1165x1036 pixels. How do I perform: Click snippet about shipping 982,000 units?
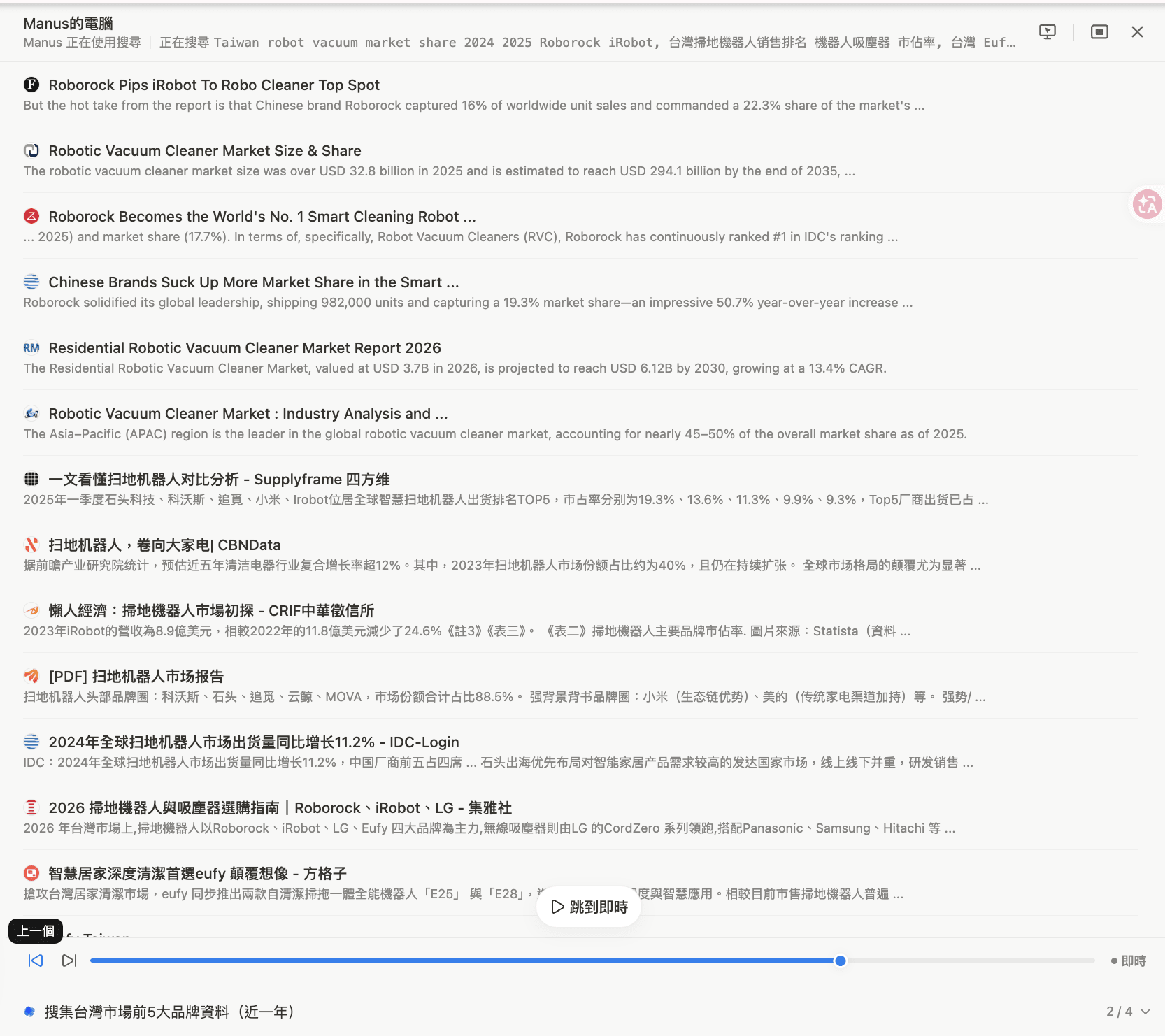click(468, 303)
